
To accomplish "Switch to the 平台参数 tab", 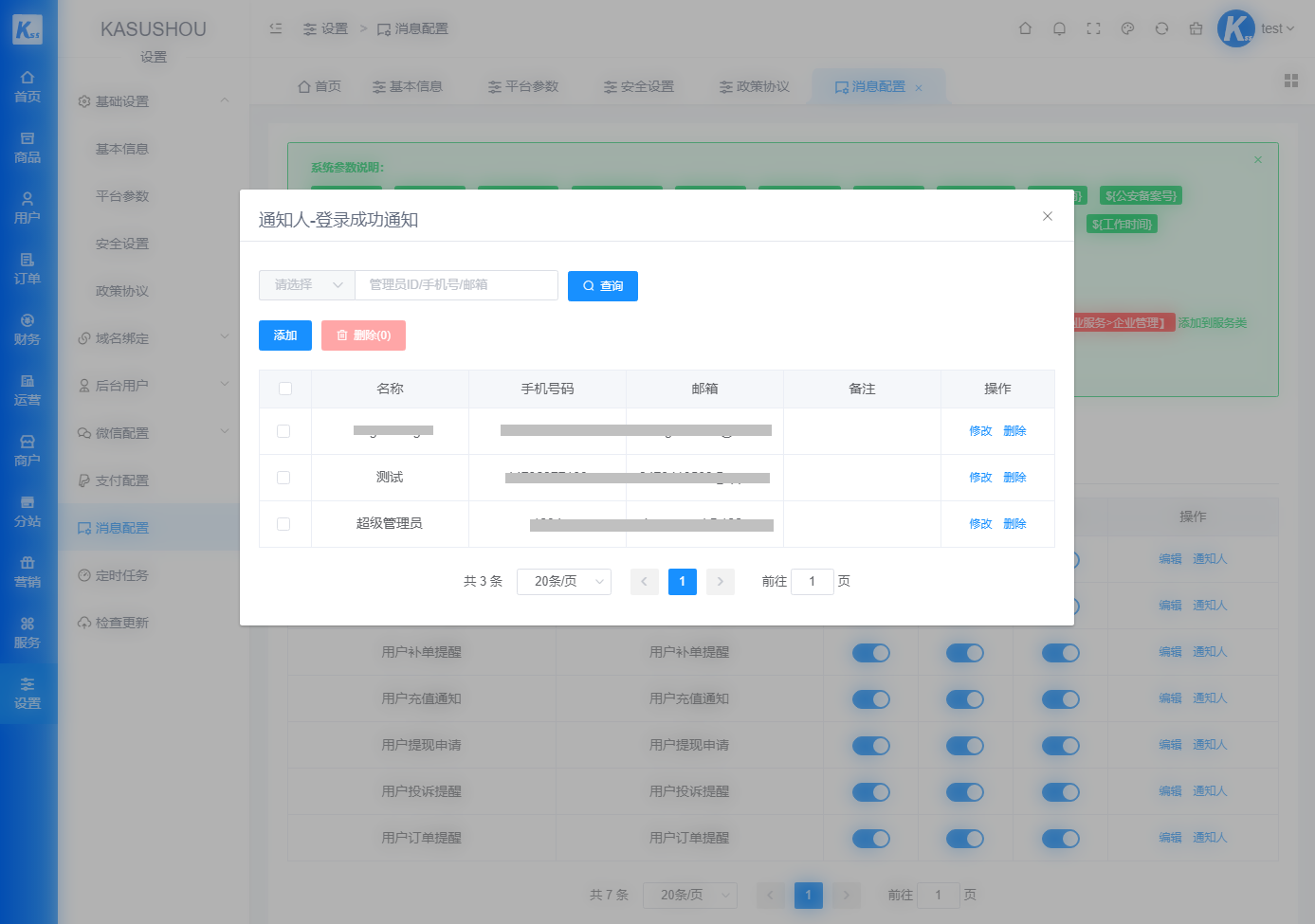I will 523,86.
